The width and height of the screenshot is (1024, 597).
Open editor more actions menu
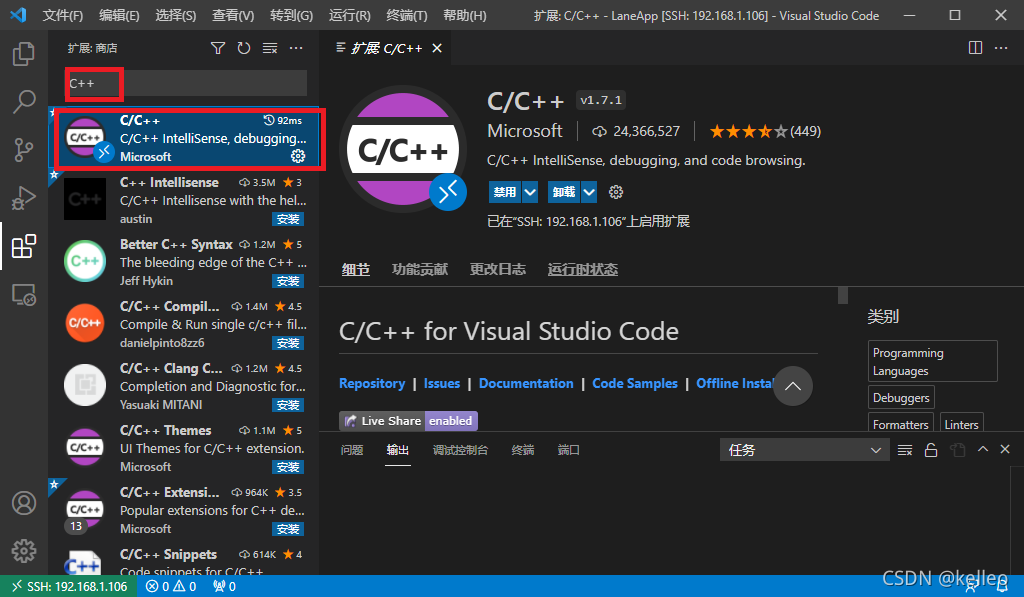coord(1001,48)
